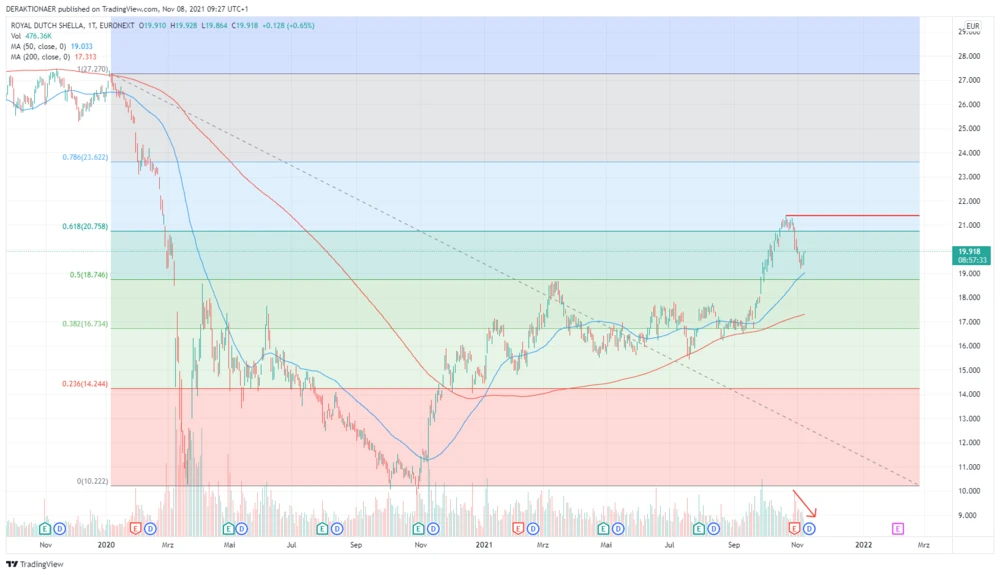1000x575 pixels.
Task: Select the red down arrow drawing near volume
Action: pos(806,503)
